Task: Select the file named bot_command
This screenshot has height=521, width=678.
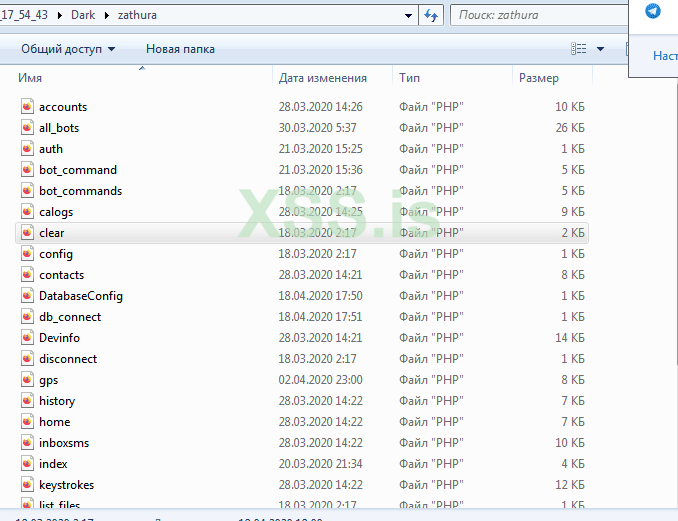Action: [x=78, y=170]
